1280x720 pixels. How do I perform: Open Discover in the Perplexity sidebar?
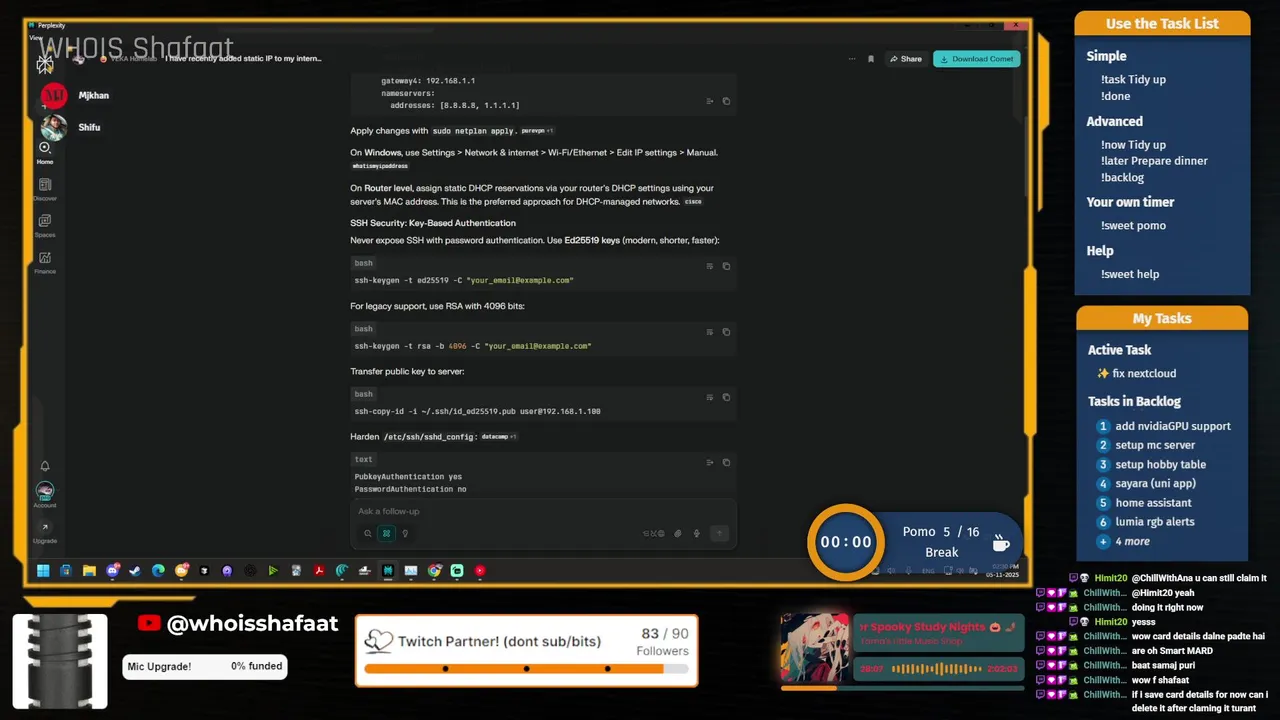point(45,189)
